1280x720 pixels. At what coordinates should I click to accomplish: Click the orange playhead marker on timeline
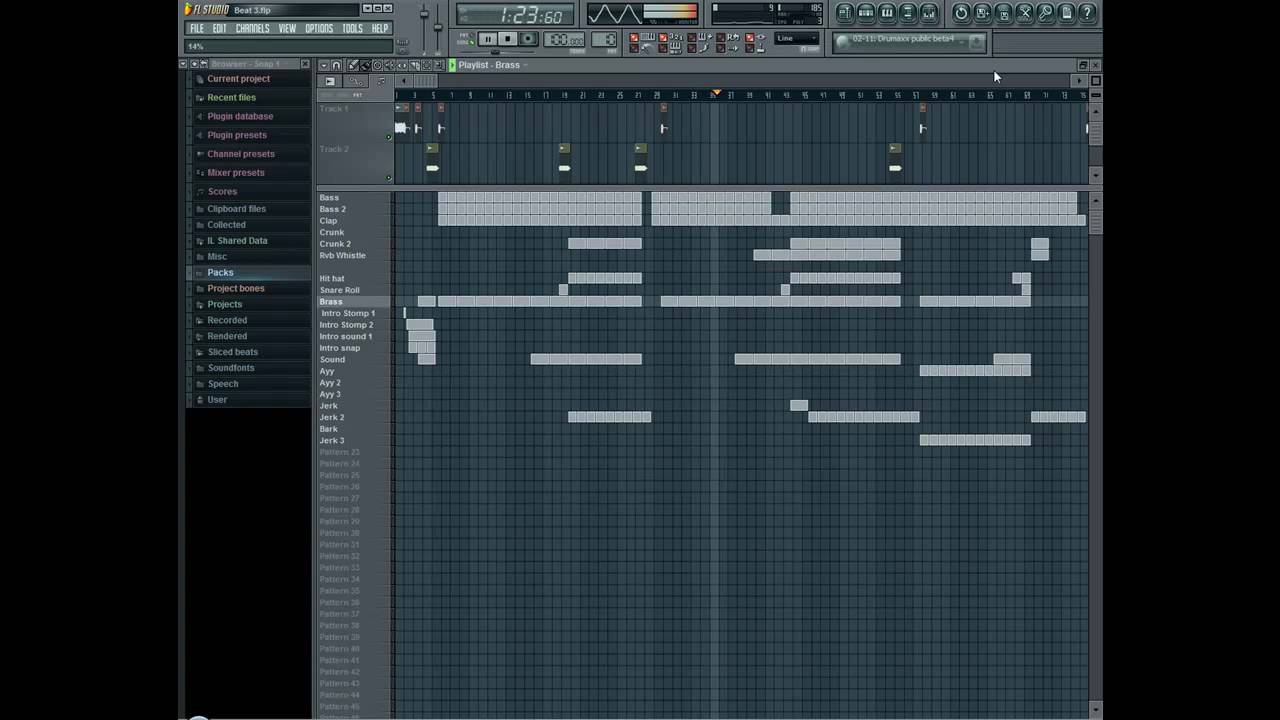pyautogui.click(x=715, y=94)
